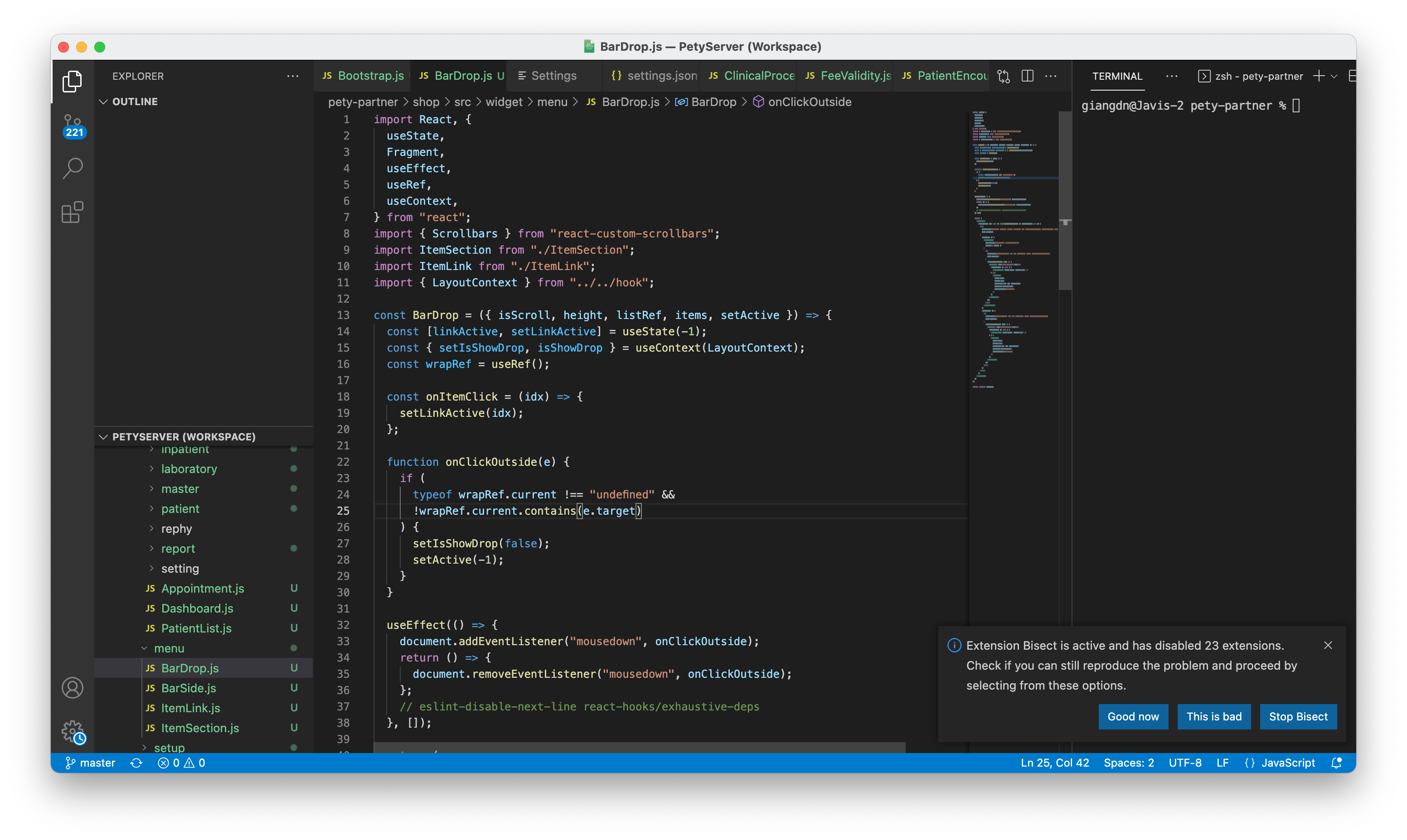
Task: Open the Manage gear menu
Action: 73,730
